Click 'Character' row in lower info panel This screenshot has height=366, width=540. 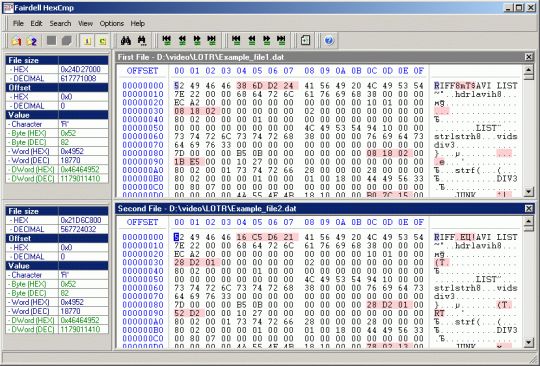[x=57, y=275]
